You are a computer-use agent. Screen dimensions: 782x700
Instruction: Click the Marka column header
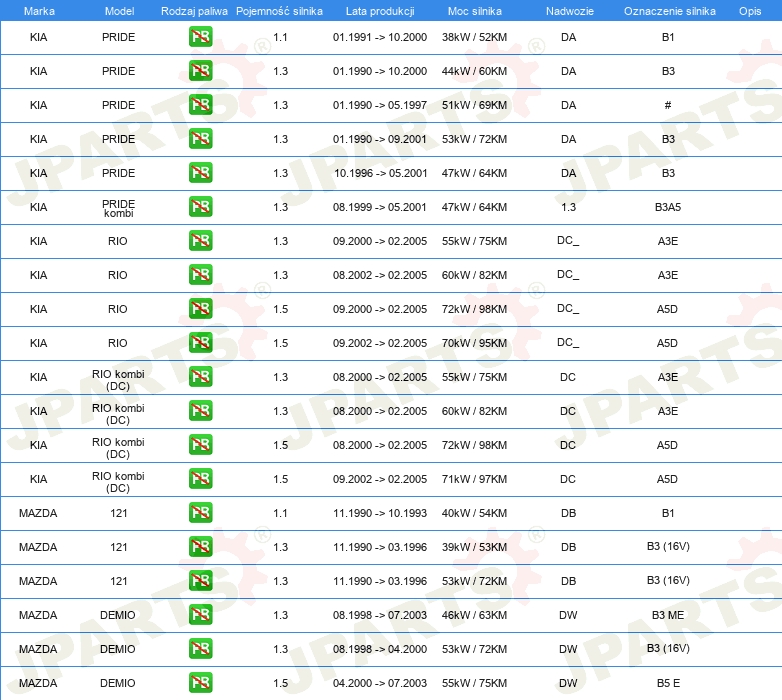pos(39,11)
